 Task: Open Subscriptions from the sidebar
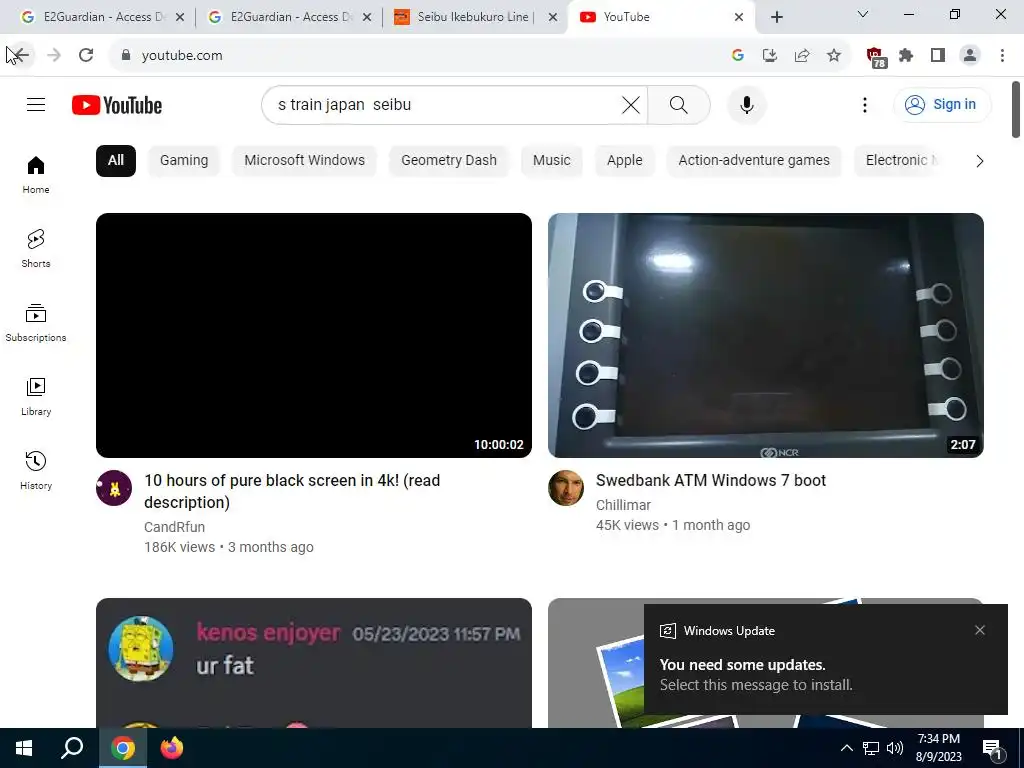36,323
